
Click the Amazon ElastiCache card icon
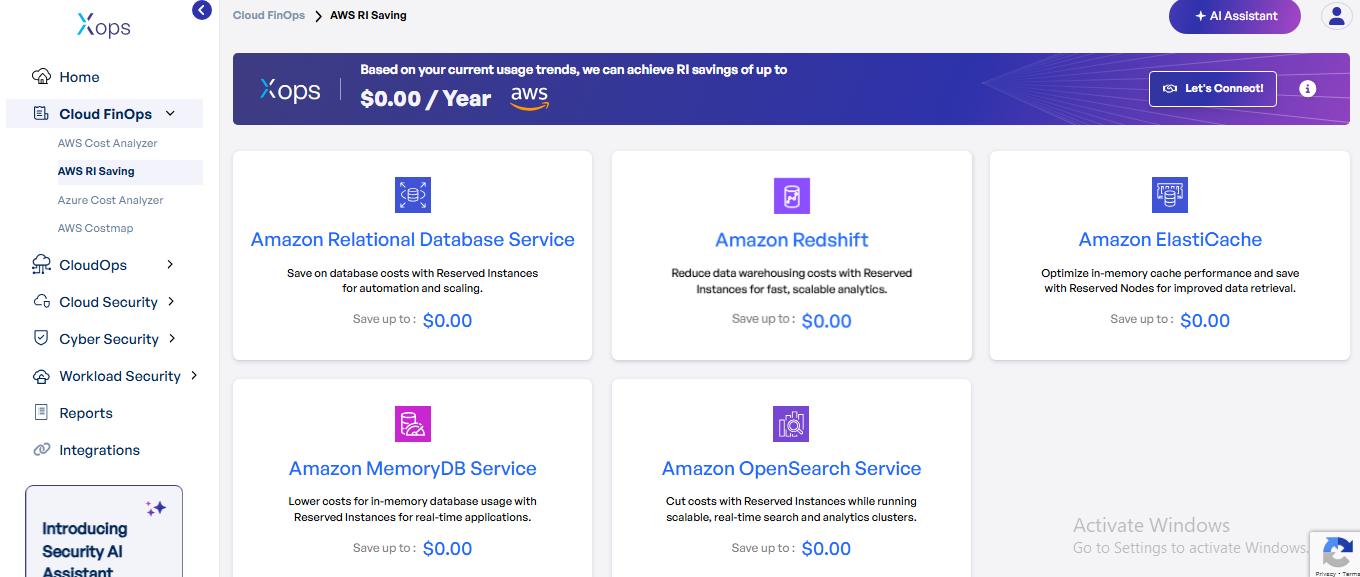click(x=1170, y=195)
